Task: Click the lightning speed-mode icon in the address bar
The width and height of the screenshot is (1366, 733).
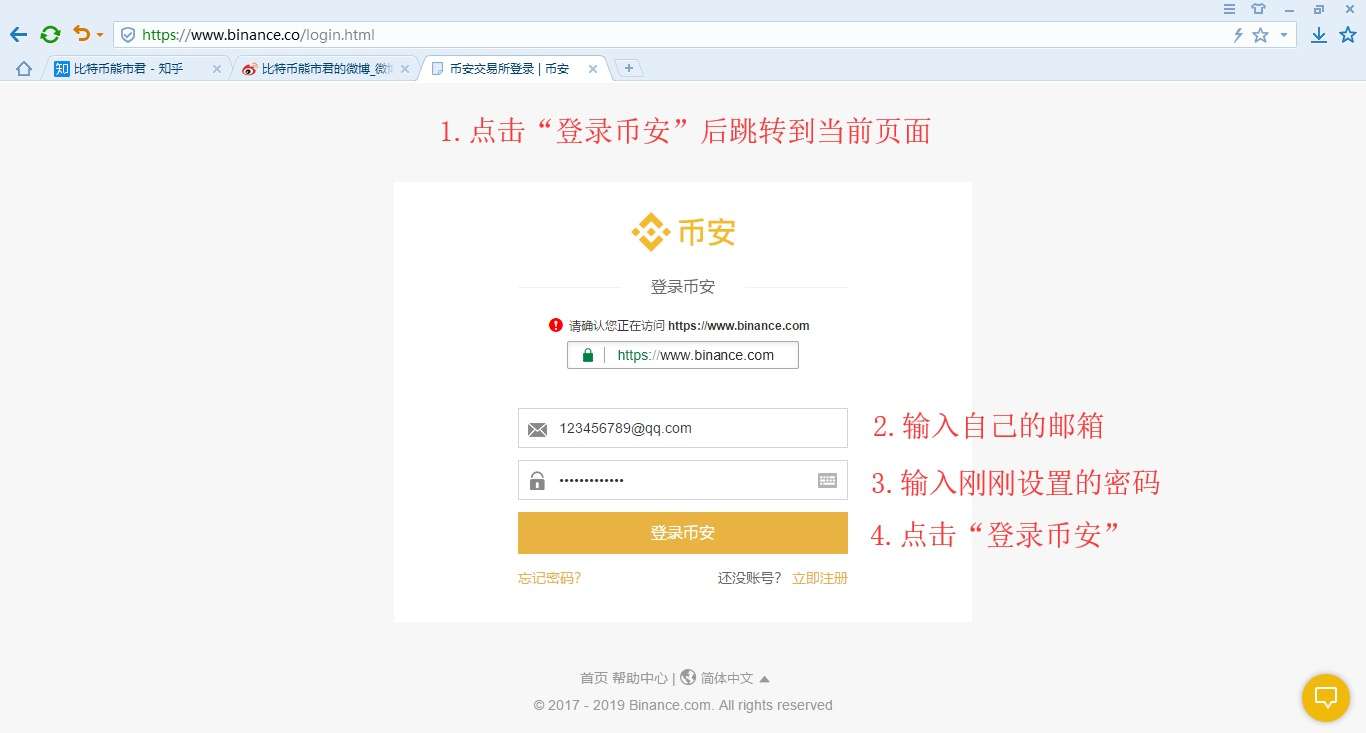Action: tap(1238, 35)
